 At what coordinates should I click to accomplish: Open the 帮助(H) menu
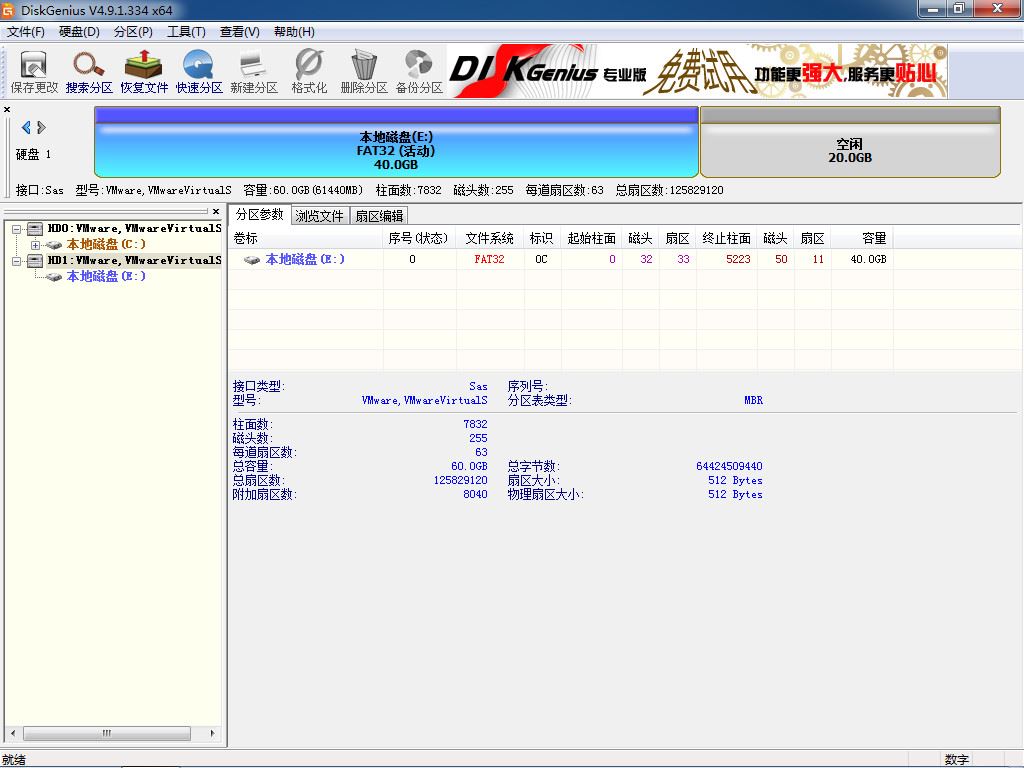294,31
